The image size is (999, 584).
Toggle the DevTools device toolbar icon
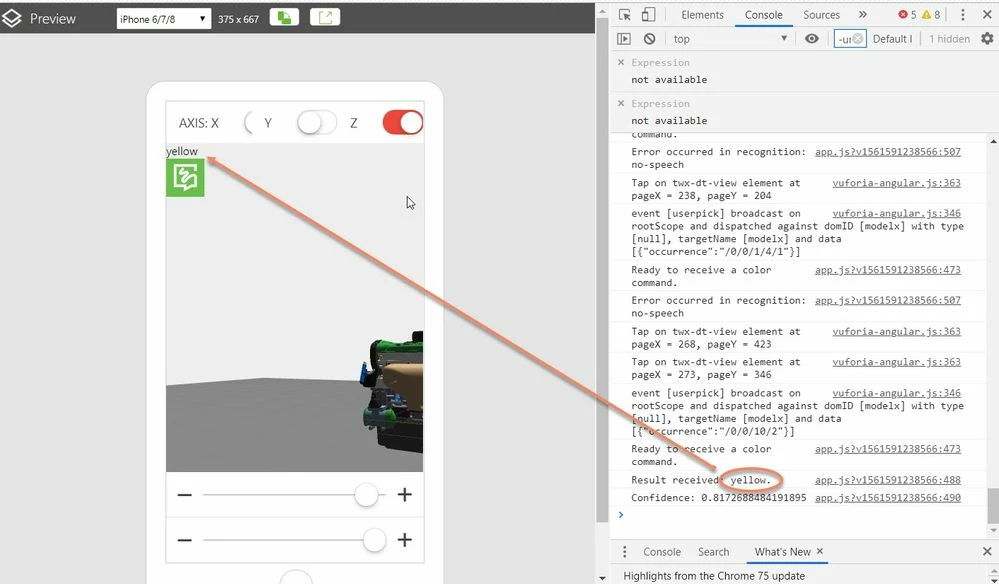click(648, 15)
